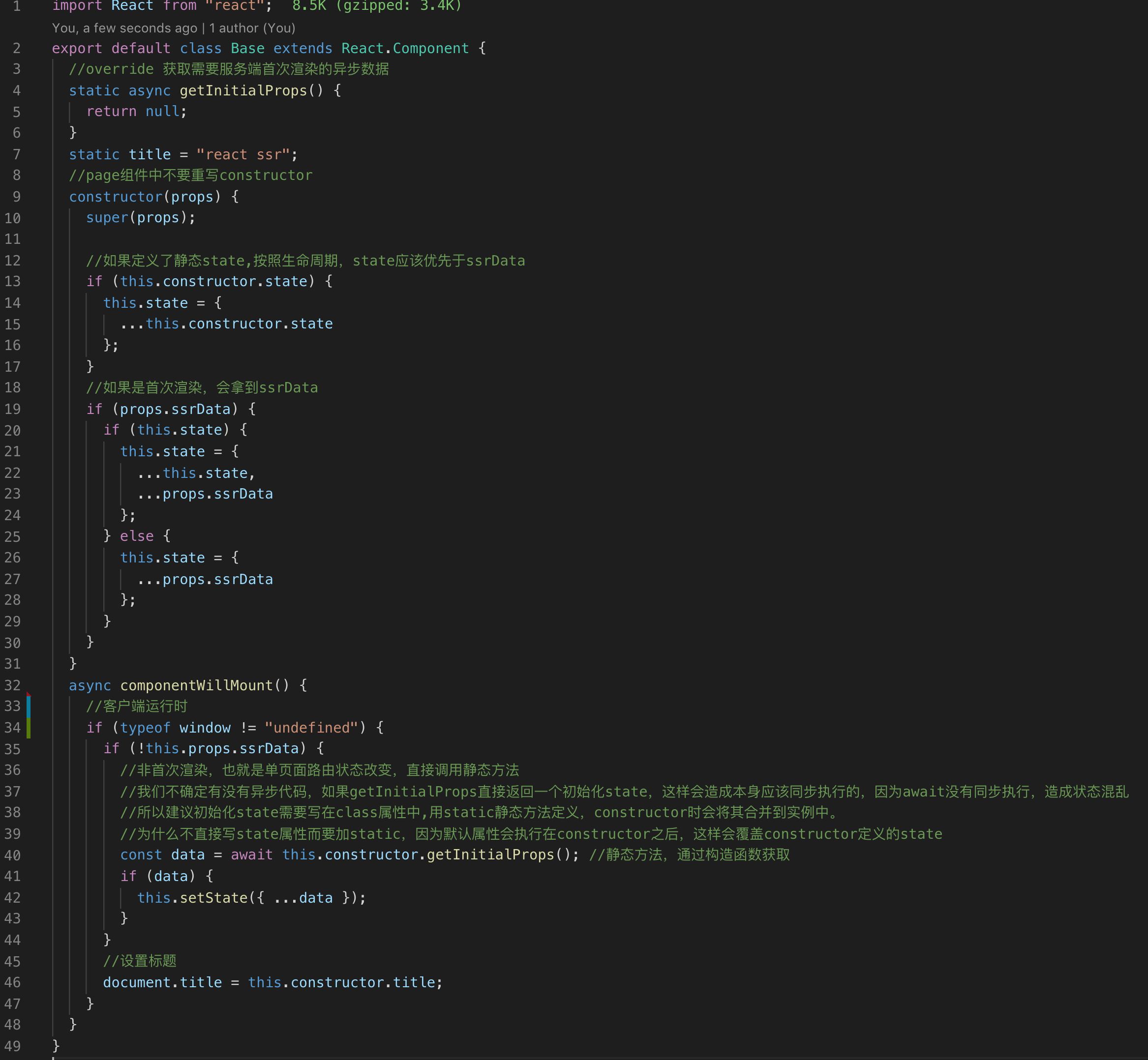Click the "const" keyword on line 40
1148x1060 pixels.
(x=141, y=854)
